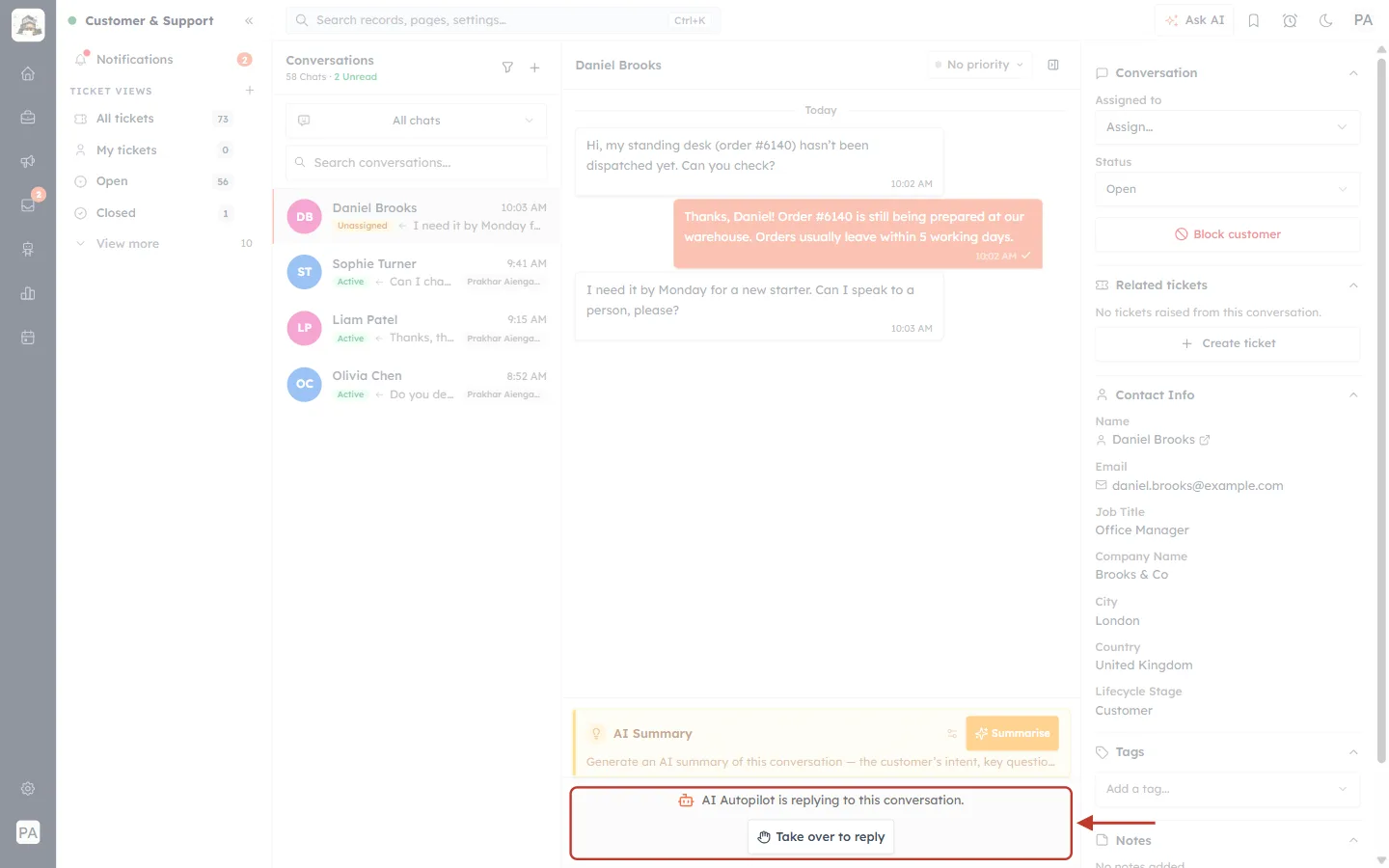Click the Ask AI button
The image size is (1389, 868).
click(1194, 20)
